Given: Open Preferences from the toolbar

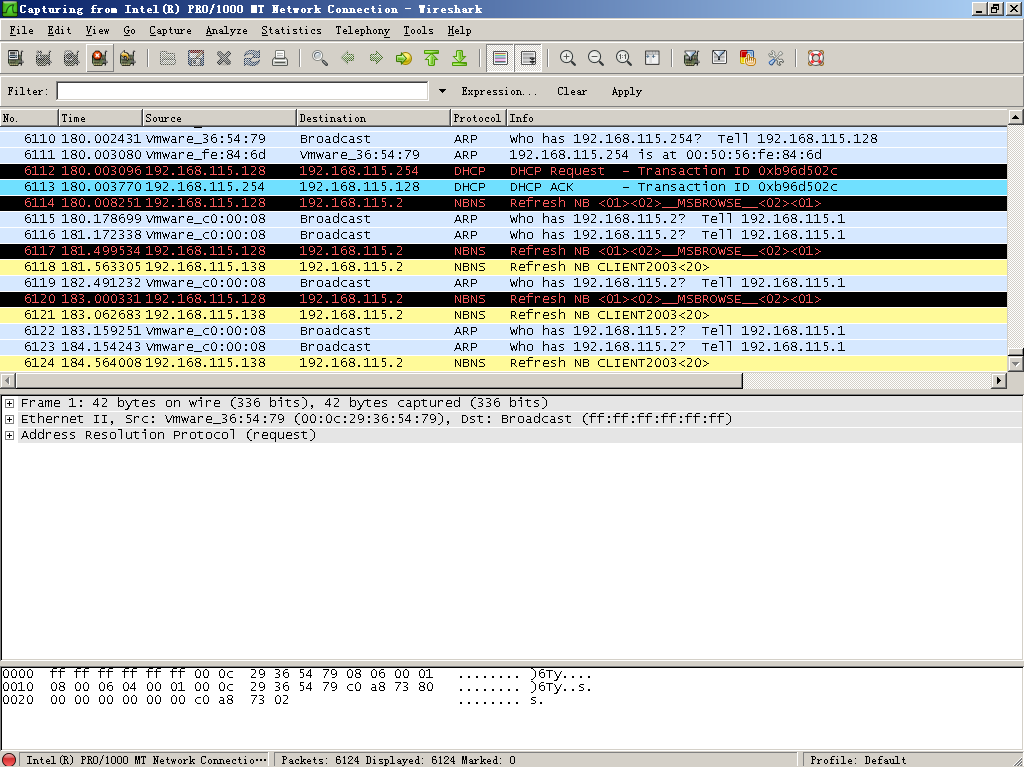Looking at the screenshot, I should 776,58.
